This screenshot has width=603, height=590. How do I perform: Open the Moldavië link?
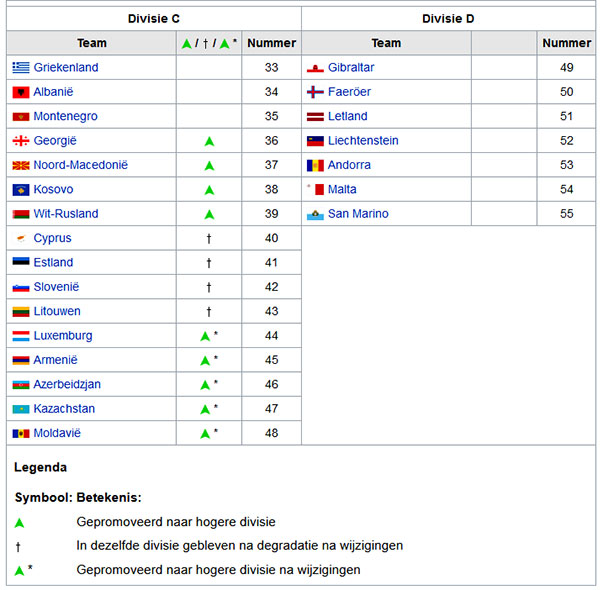point(57,433)
